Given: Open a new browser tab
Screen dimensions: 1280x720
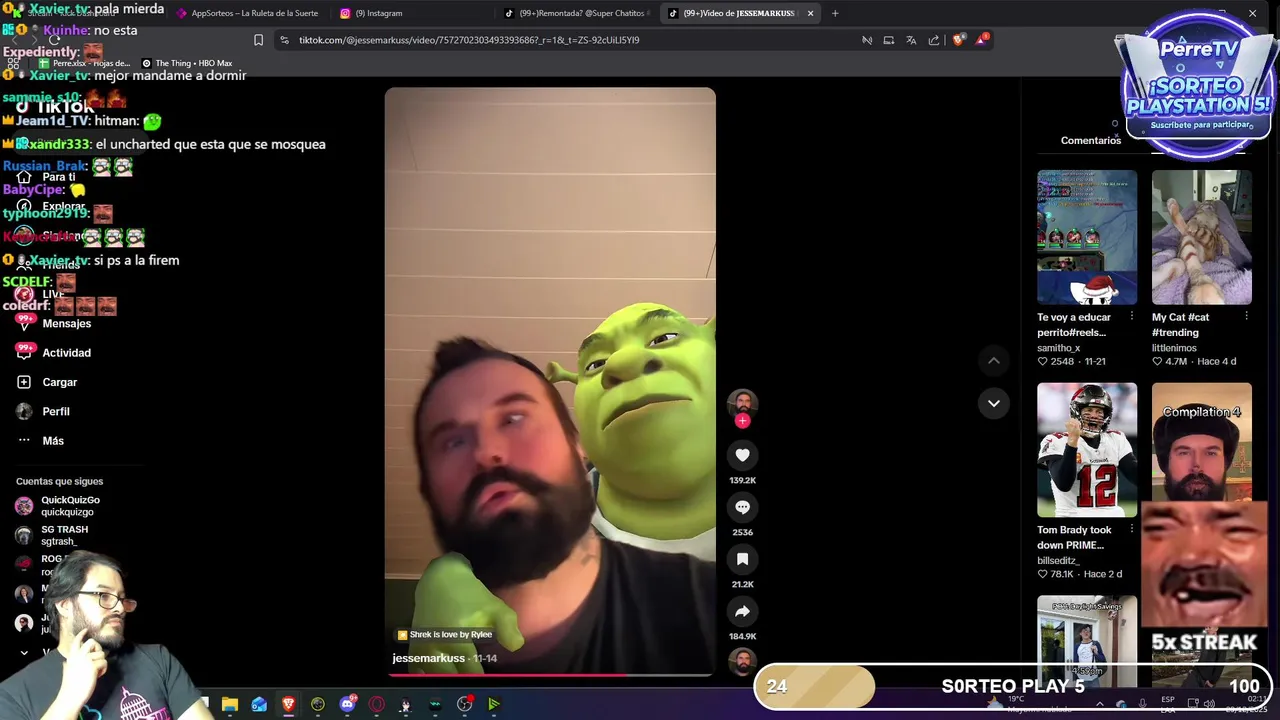Looking at the screenshot, I should pos(835,13).
